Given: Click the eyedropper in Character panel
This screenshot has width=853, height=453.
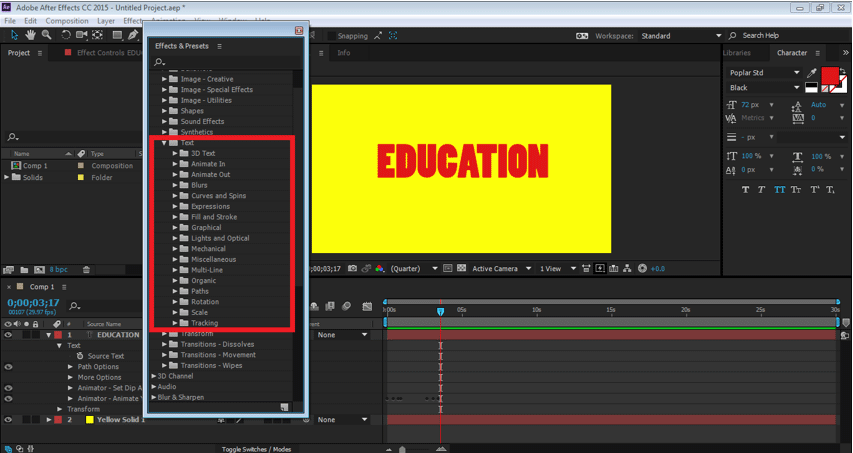Looking at the screenshot, I should tap(812, 73).
